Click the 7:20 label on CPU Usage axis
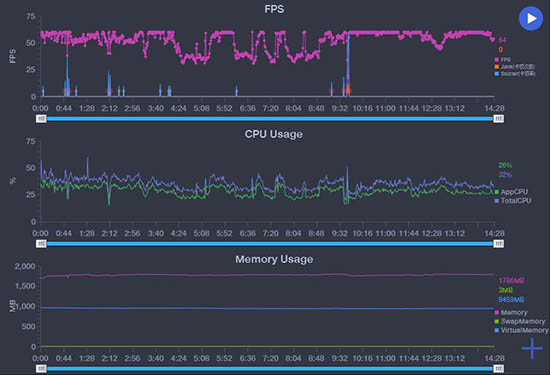550x375 pixels. click(x=270, y=233)
